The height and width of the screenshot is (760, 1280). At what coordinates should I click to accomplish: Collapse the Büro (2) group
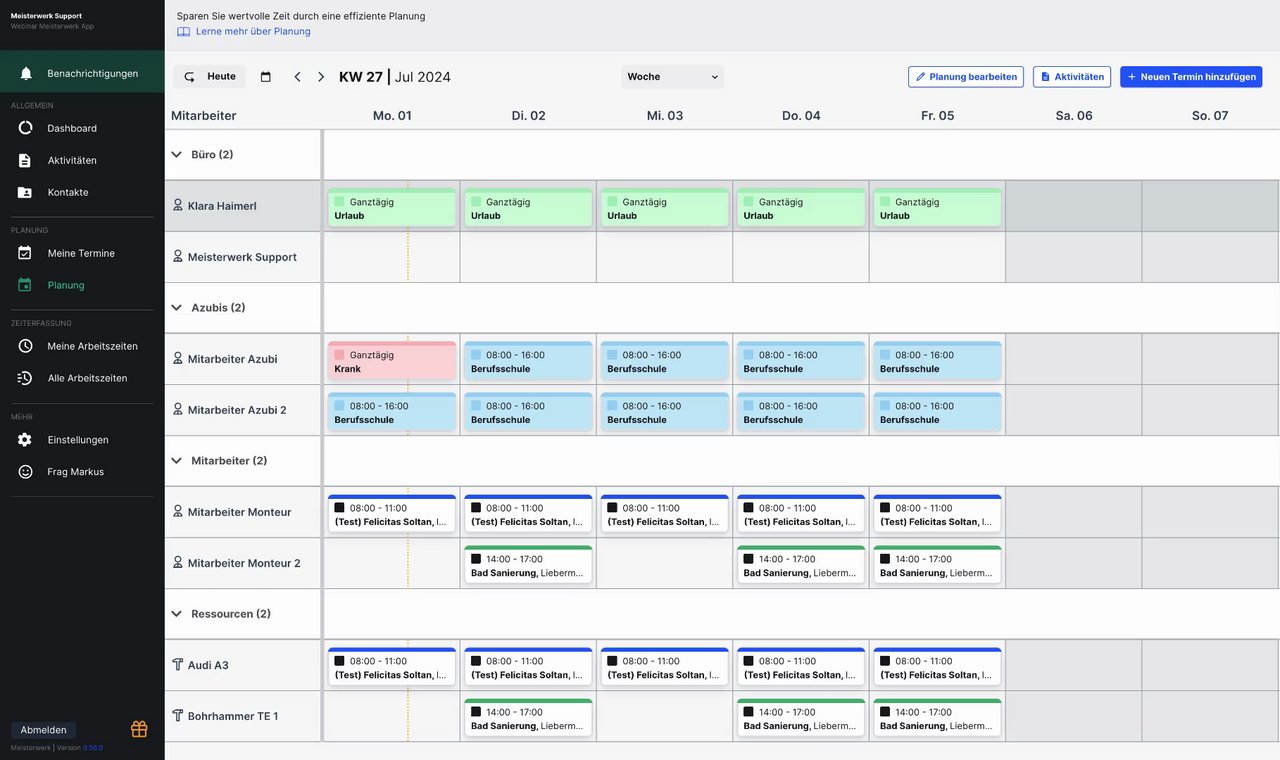[x=177, y=155]
